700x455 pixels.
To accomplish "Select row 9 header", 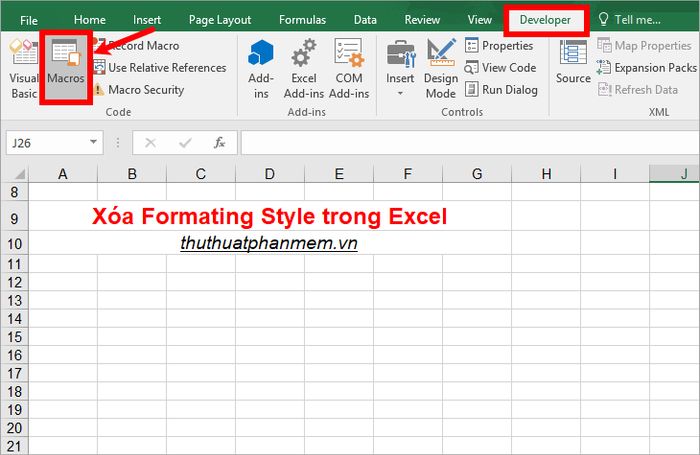I will pos(14,216).
